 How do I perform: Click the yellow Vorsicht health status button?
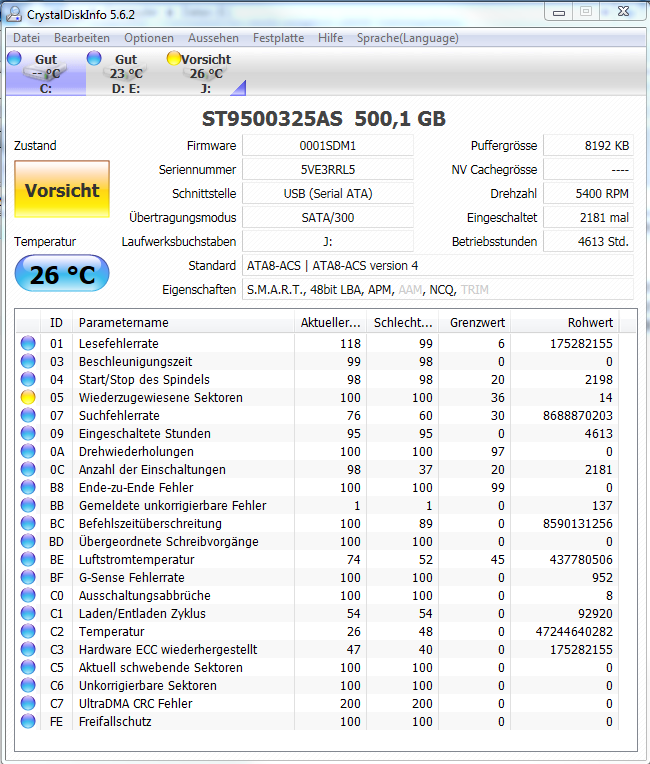point(62,189)
